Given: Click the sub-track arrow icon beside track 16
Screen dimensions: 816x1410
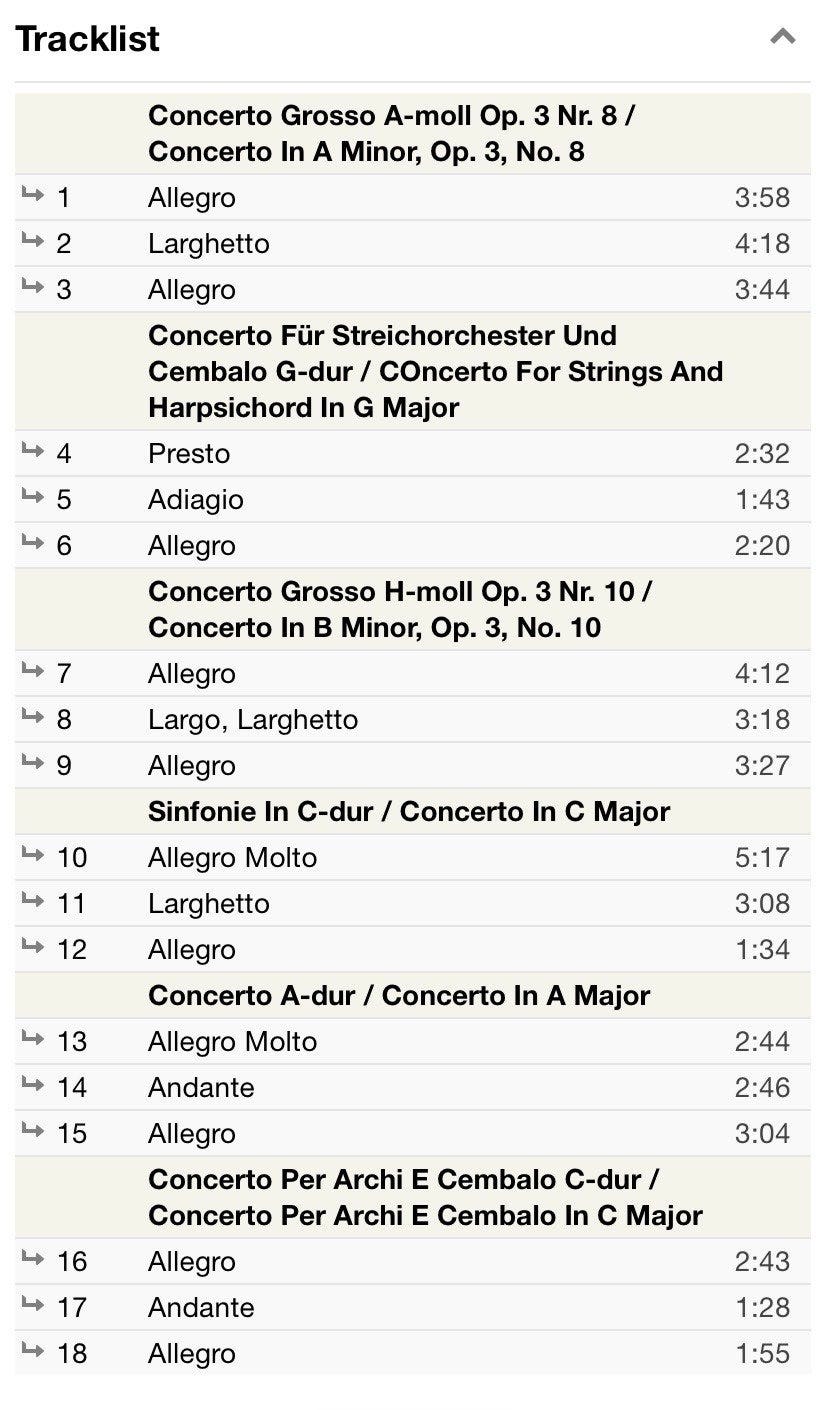Looking at the screenshot, I should [33, 1259].
